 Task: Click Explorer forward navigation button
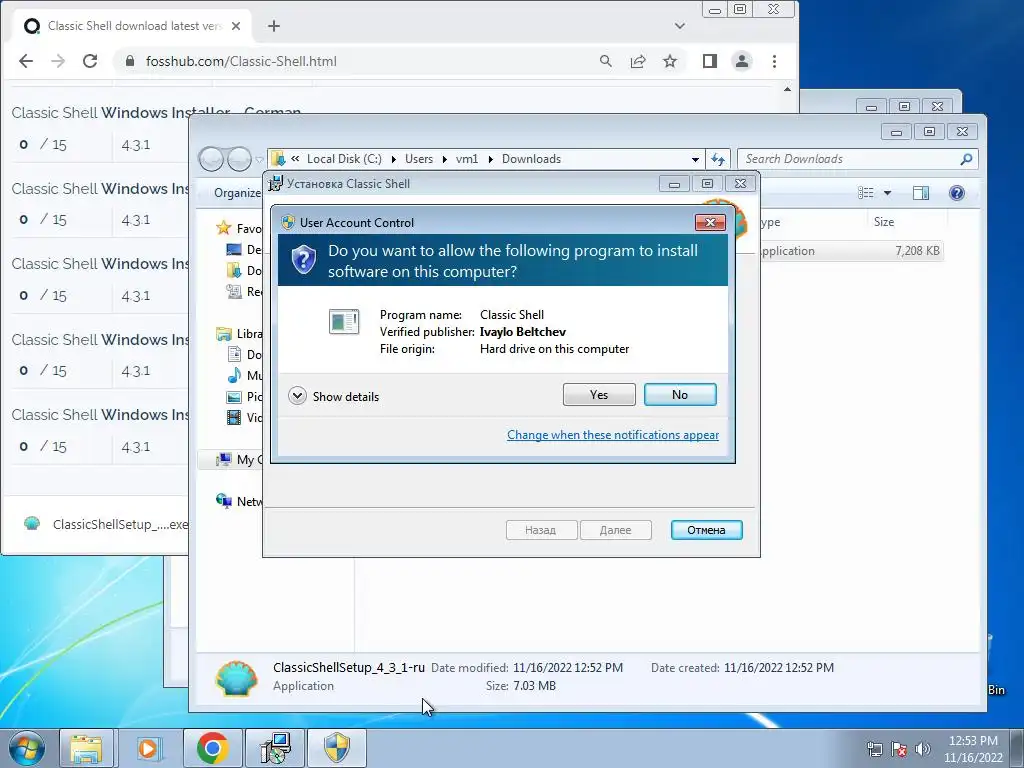(x=239, y=159)
